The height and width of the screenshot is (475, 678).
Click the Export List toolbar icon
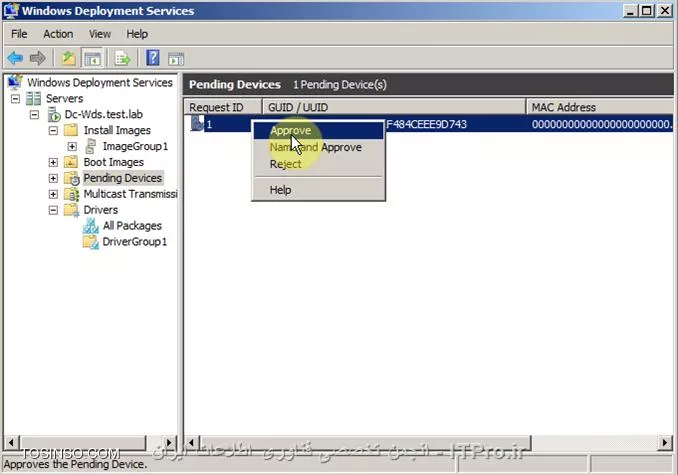[122, 58]
